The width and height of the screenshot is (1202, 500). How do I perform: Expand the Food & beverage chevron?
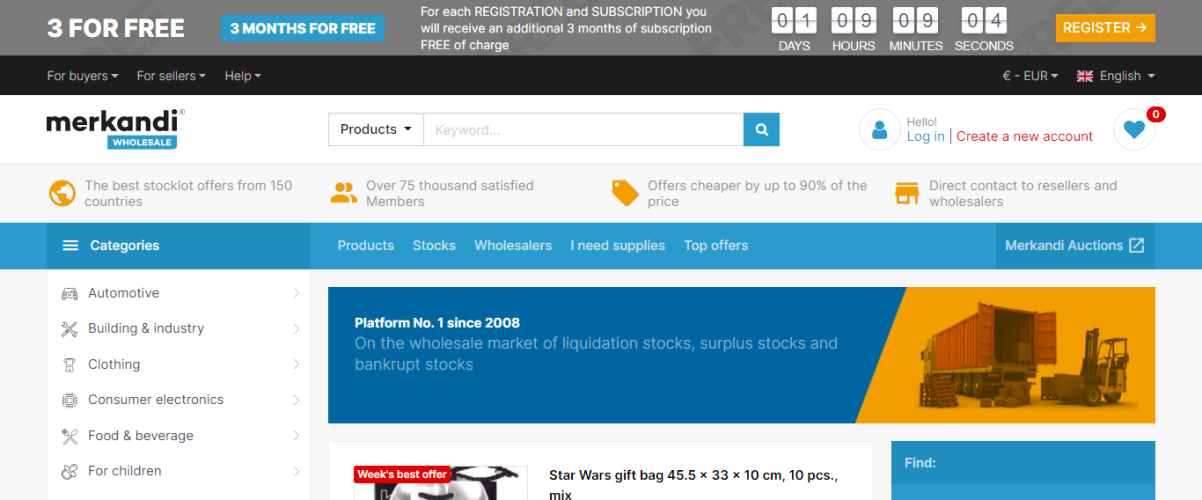tap(297, 436)
